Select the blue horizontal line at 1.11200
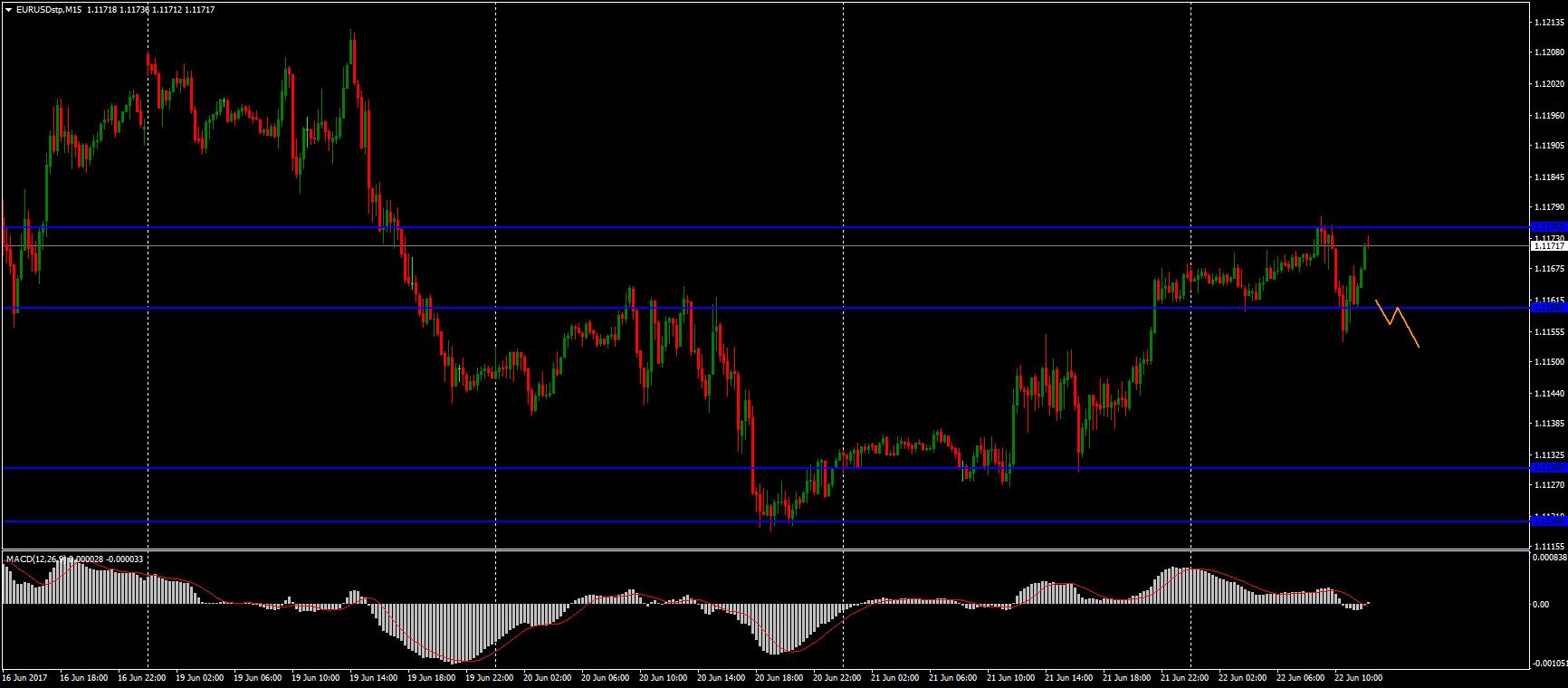This screenshot has width=1568, height=688. tap(764, 521)
